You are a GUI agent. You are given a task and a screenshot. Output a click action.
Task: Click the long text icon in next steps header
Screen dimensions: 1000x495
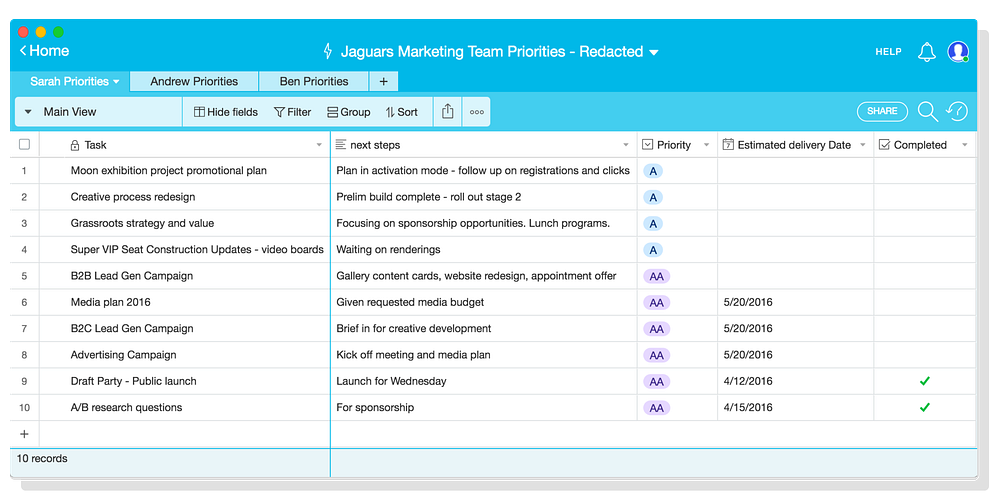(341, 145)
